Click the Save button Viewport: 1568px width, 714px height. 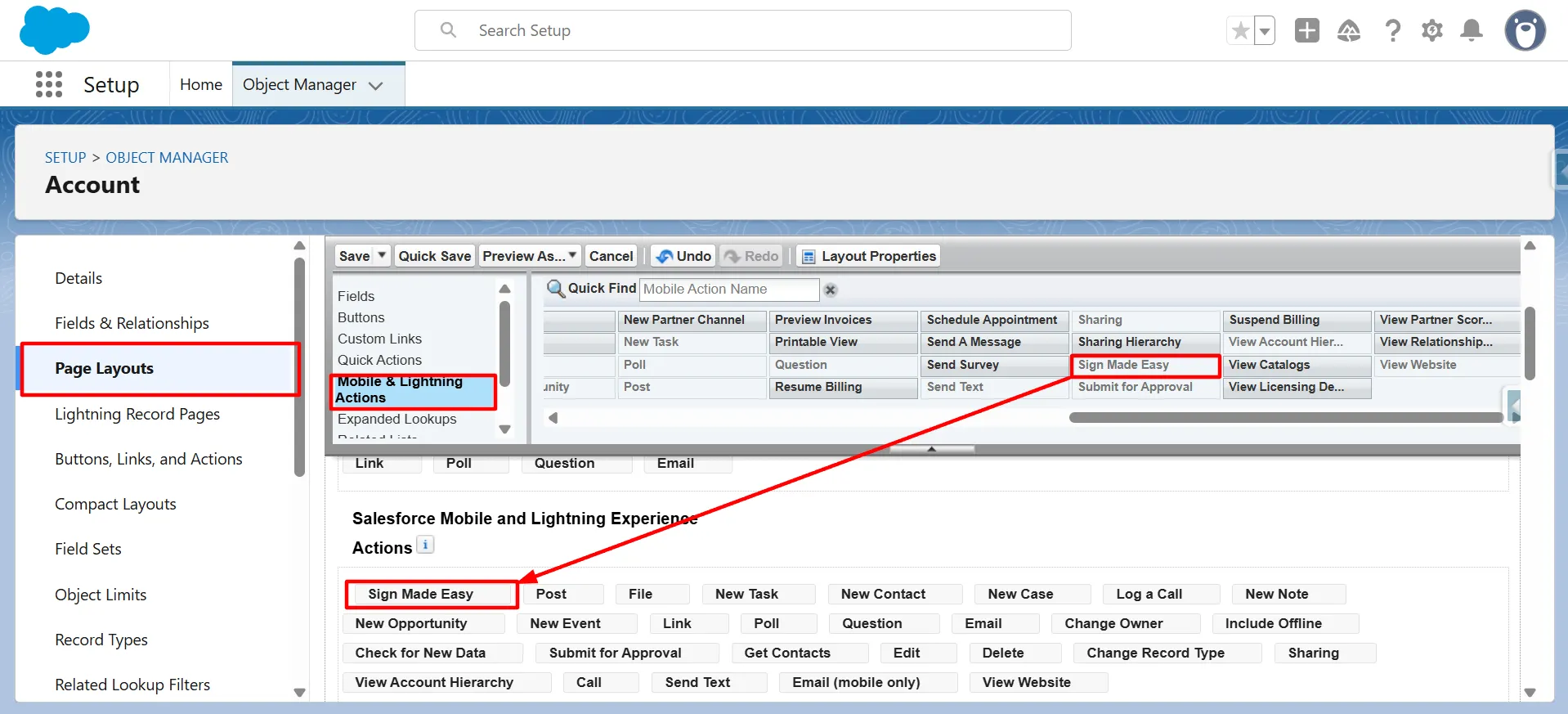[x=354, y=256]
